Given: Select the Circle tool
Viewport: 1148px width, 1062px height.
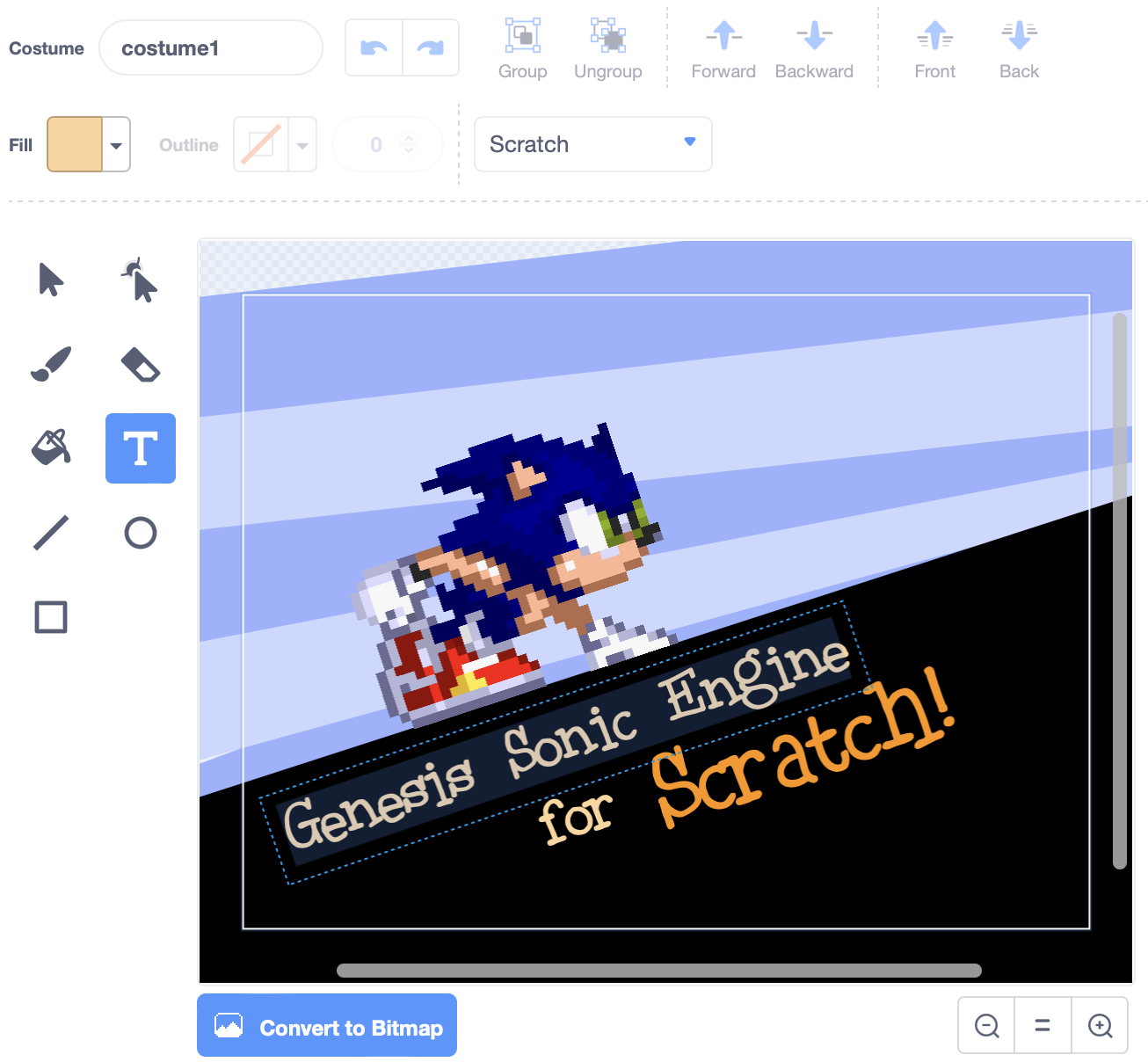Looking at the screenshot, I should click(x=141, y=533).
